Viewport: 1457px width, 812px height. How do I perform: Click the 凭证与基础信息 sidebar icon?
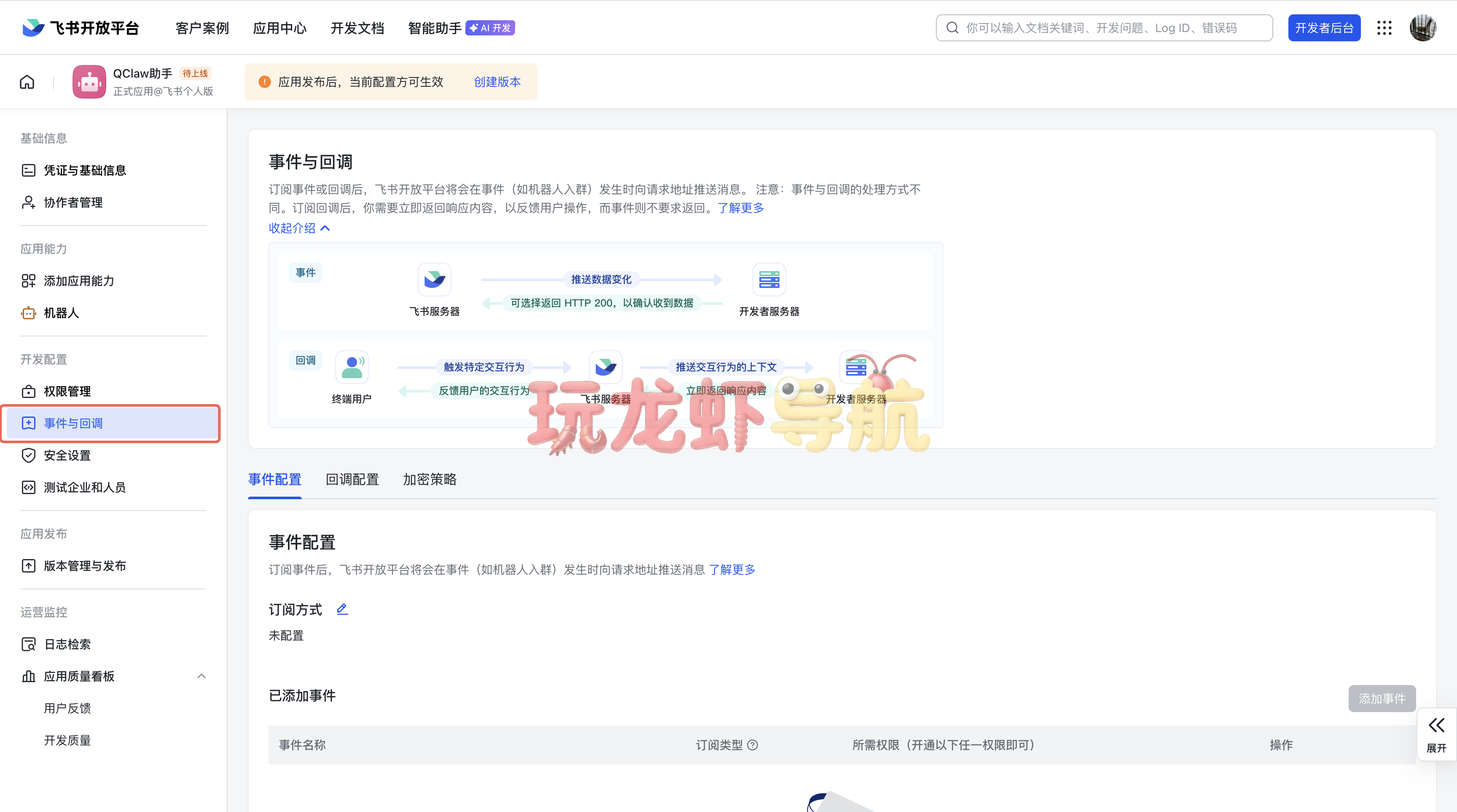(28, 170)
